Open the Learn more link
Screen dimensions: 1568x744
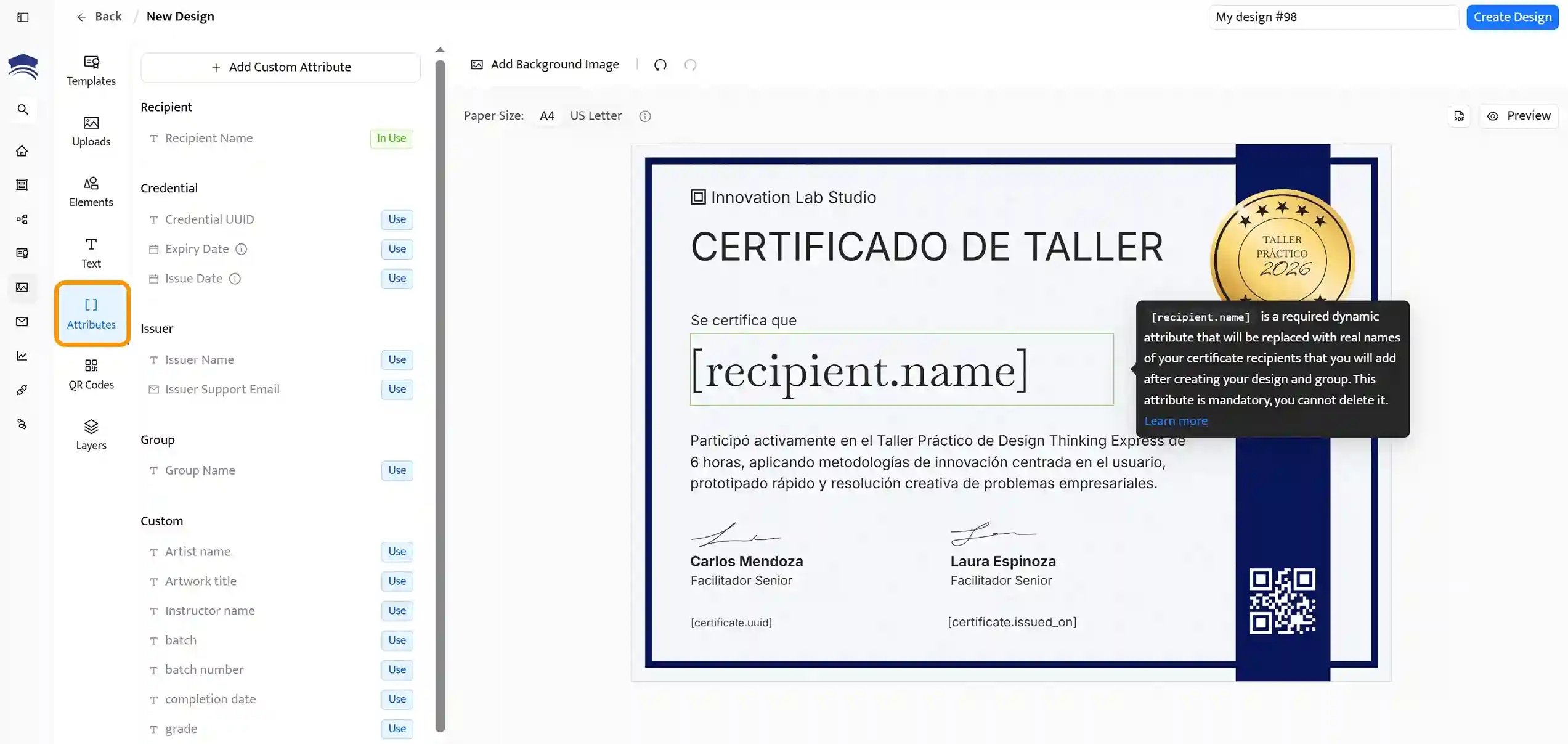1175,421
